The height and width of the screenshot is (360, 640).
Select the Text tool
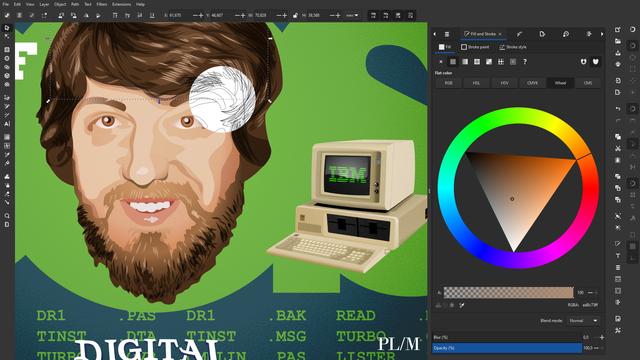[7, 124]
